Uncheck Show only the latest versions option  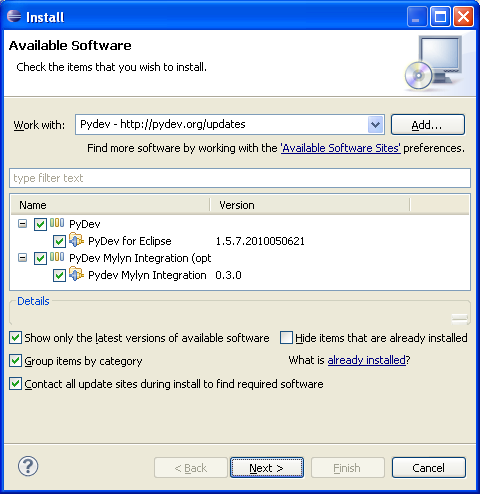(x=15, y=338)
